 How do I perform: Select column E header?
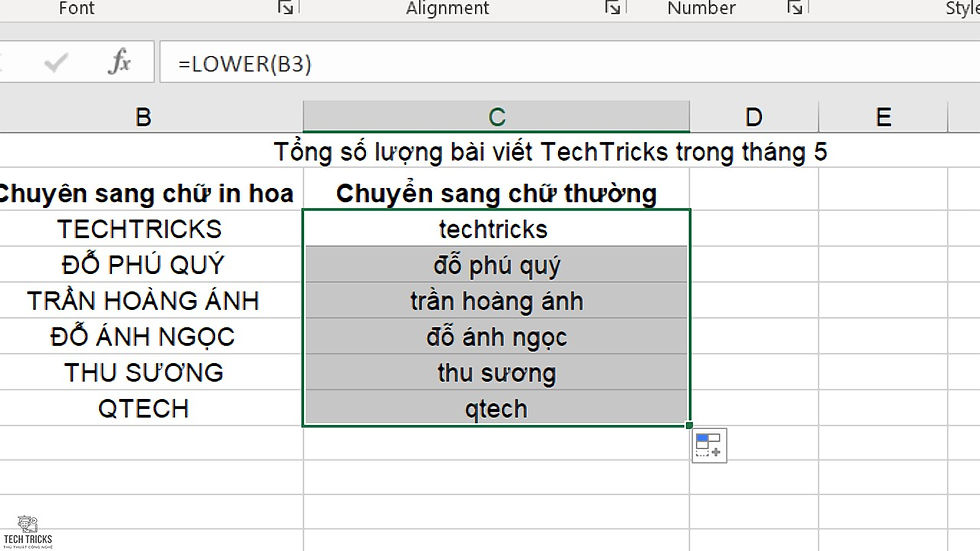(x=883, y=117)
